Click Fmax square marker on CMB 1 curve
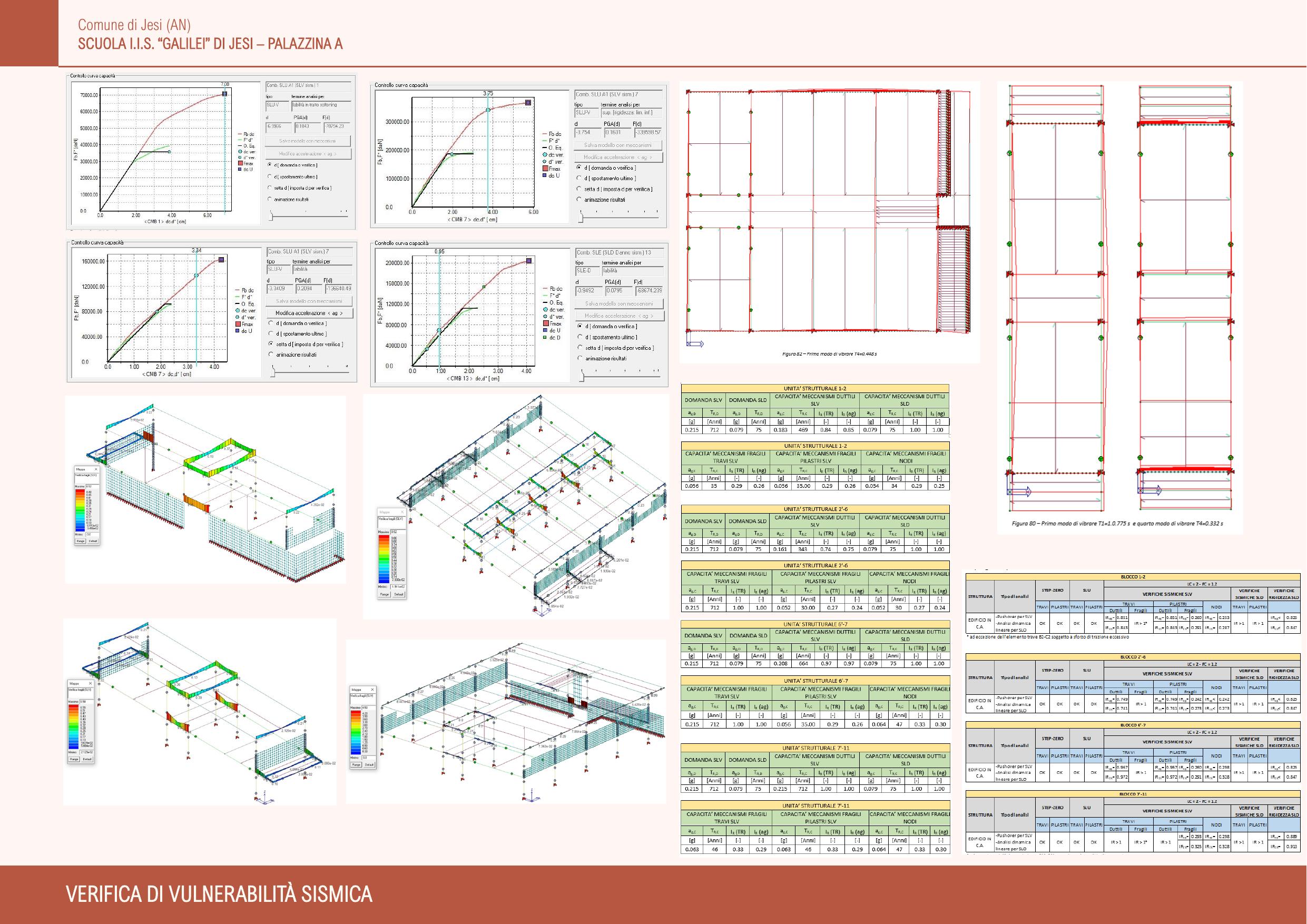Image resolution: width=1307 pixels, height=924 pixels. pyautogui.click(x=225, y=94)
